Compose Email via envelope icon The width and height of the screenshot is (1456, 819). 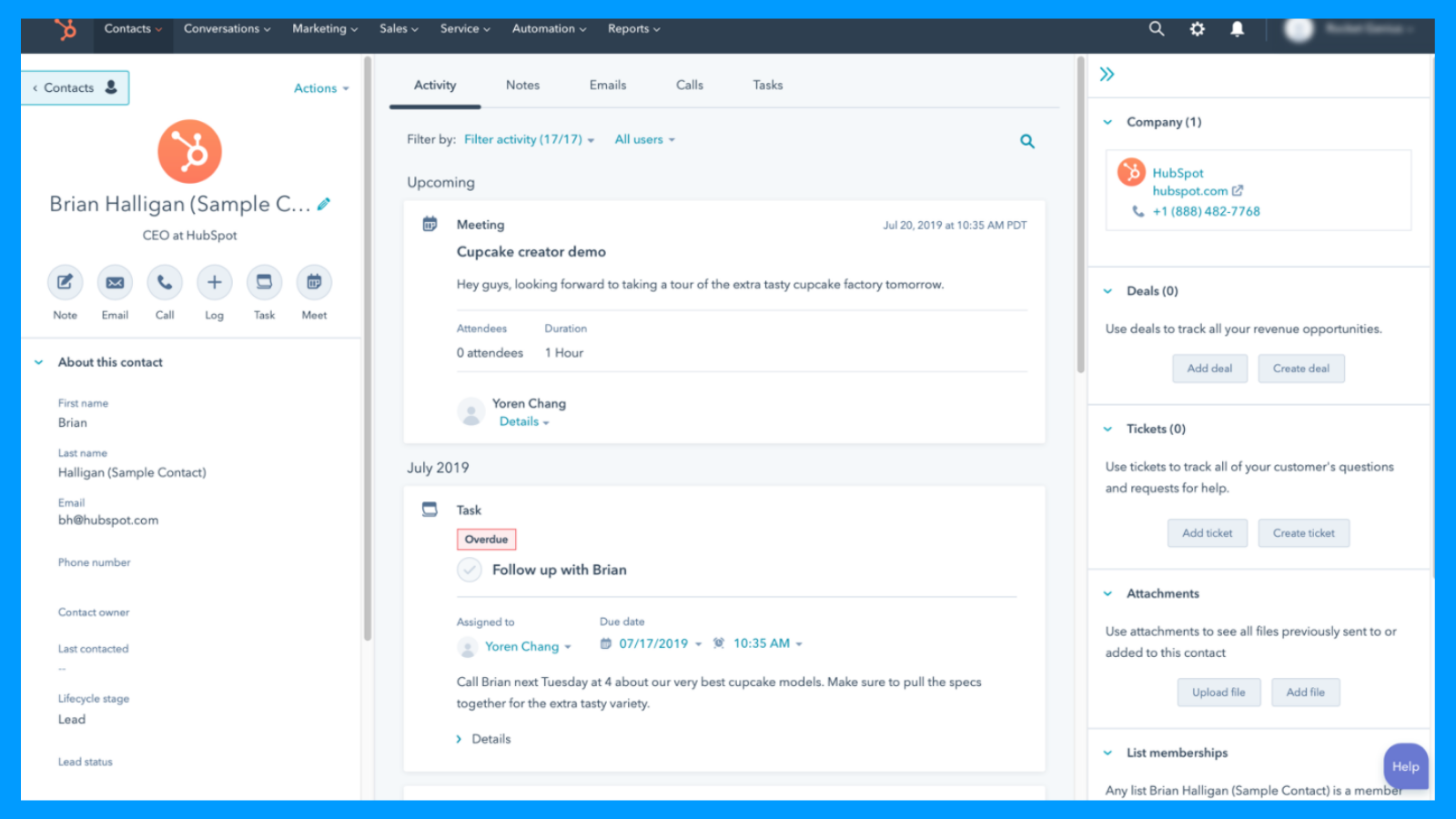tap(115, 282)
